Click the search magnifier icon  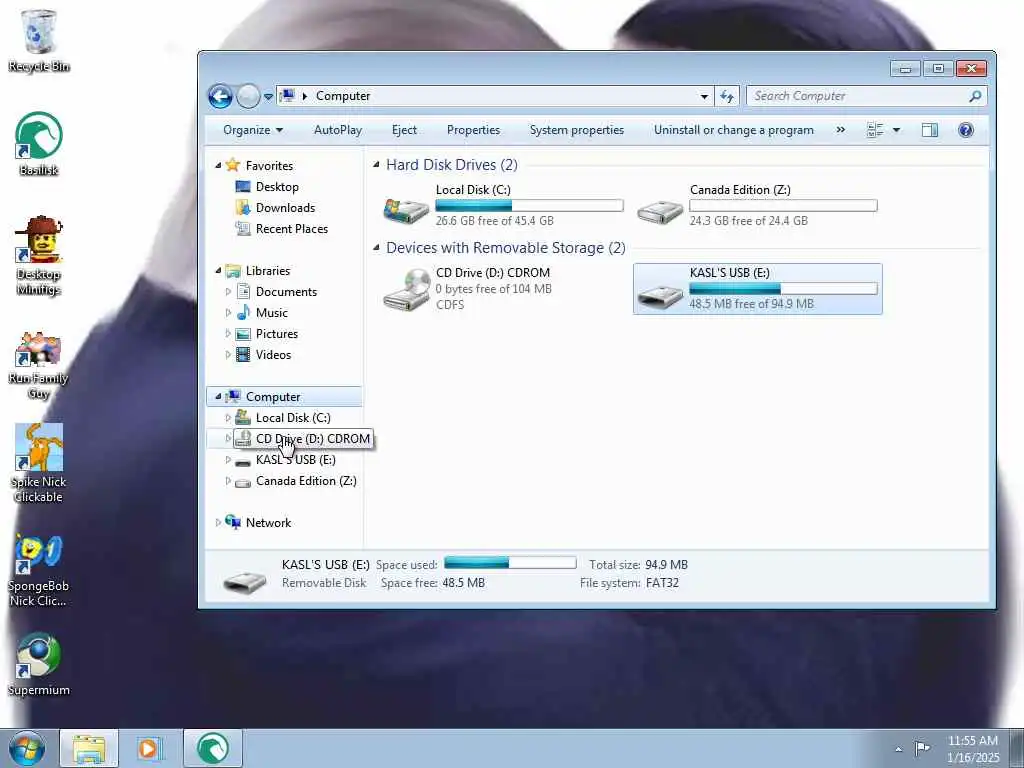(974, 97)
